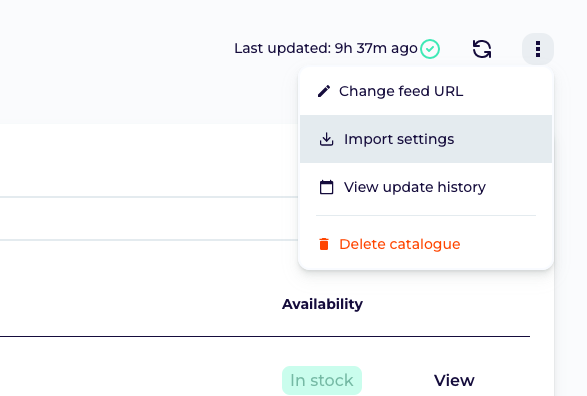Click the calendar icon beside View update history
Viewport: 587px width, 396px height.
point(326,187)
